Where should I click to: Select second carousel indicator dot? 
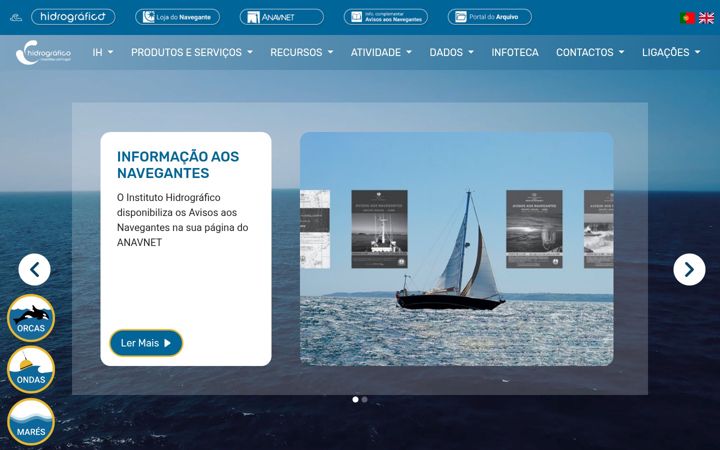click(x=365, y=399)
